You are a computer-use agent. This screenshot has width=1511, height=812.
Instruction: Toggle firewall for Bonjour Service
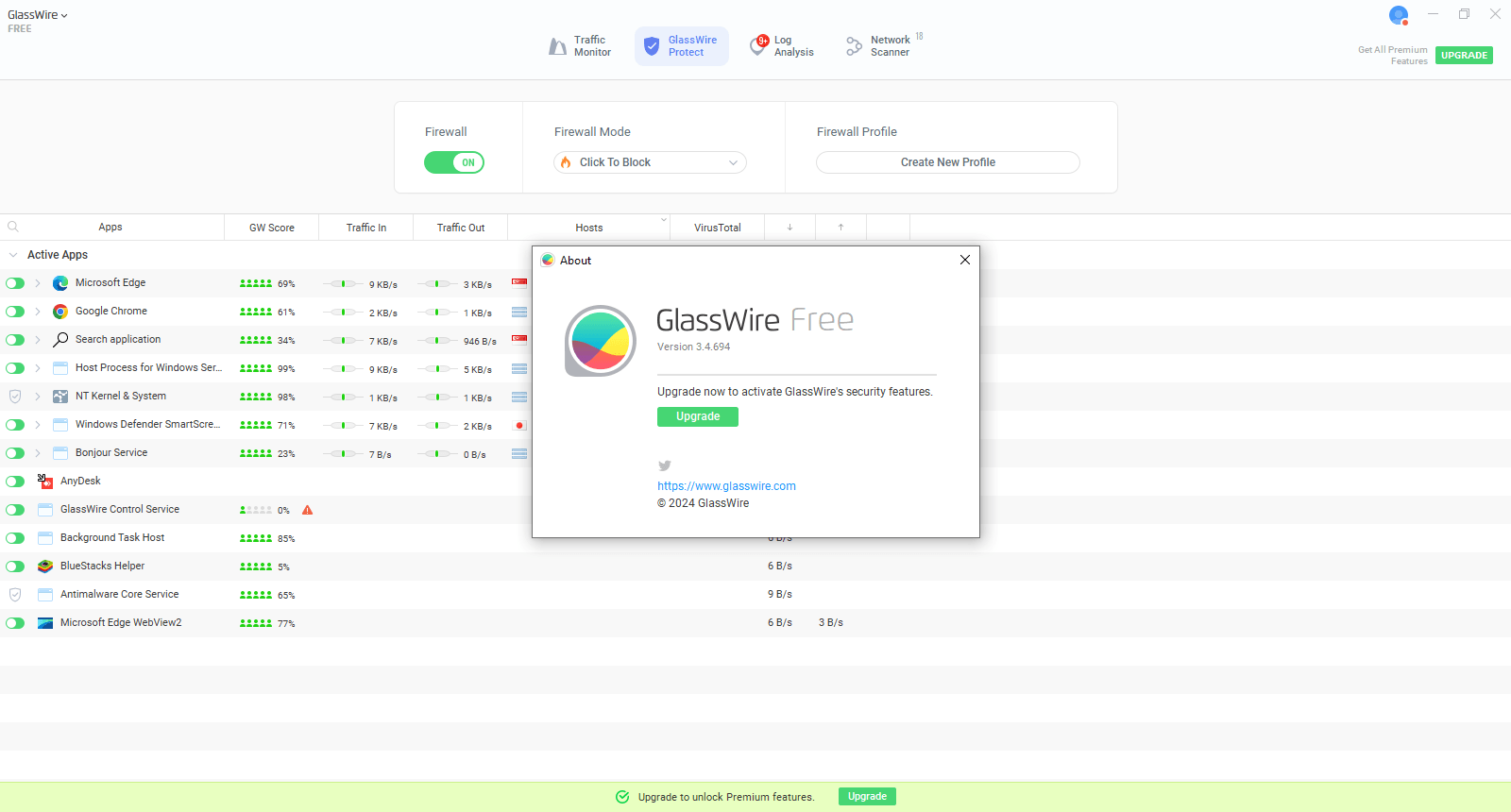click(x=15, y=453)
